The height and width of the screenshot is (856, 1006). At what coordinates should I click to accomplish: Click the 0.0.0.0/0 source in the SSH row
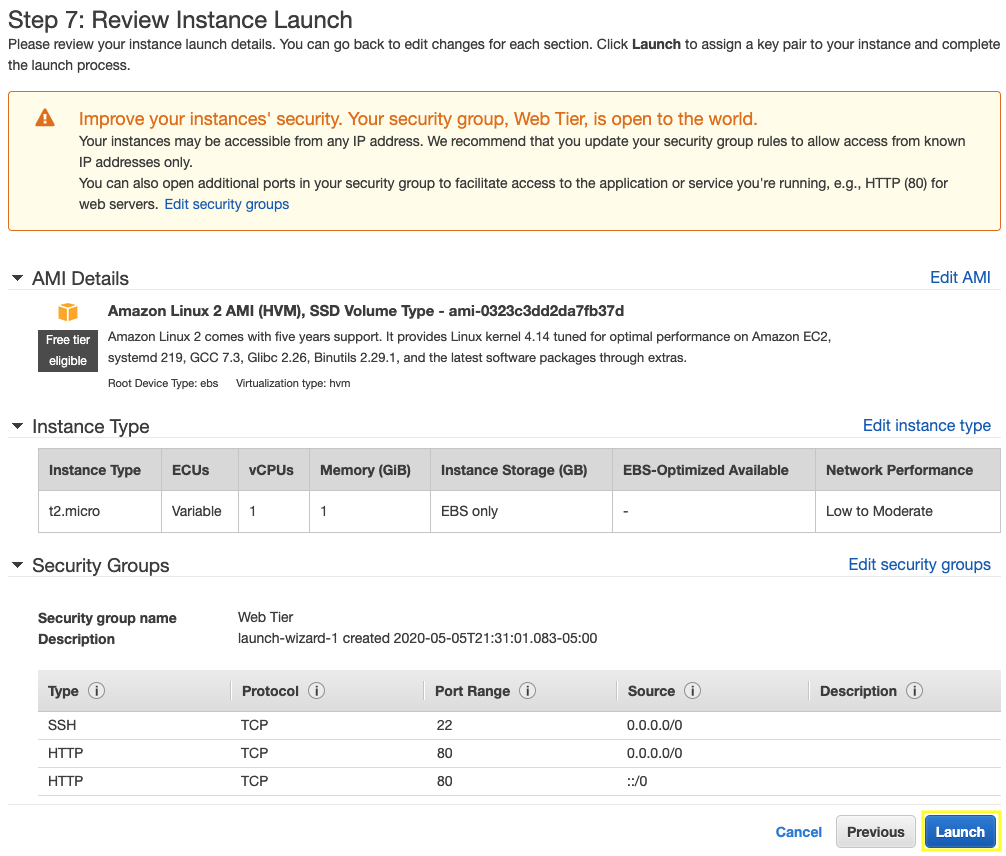coord(654,725)
